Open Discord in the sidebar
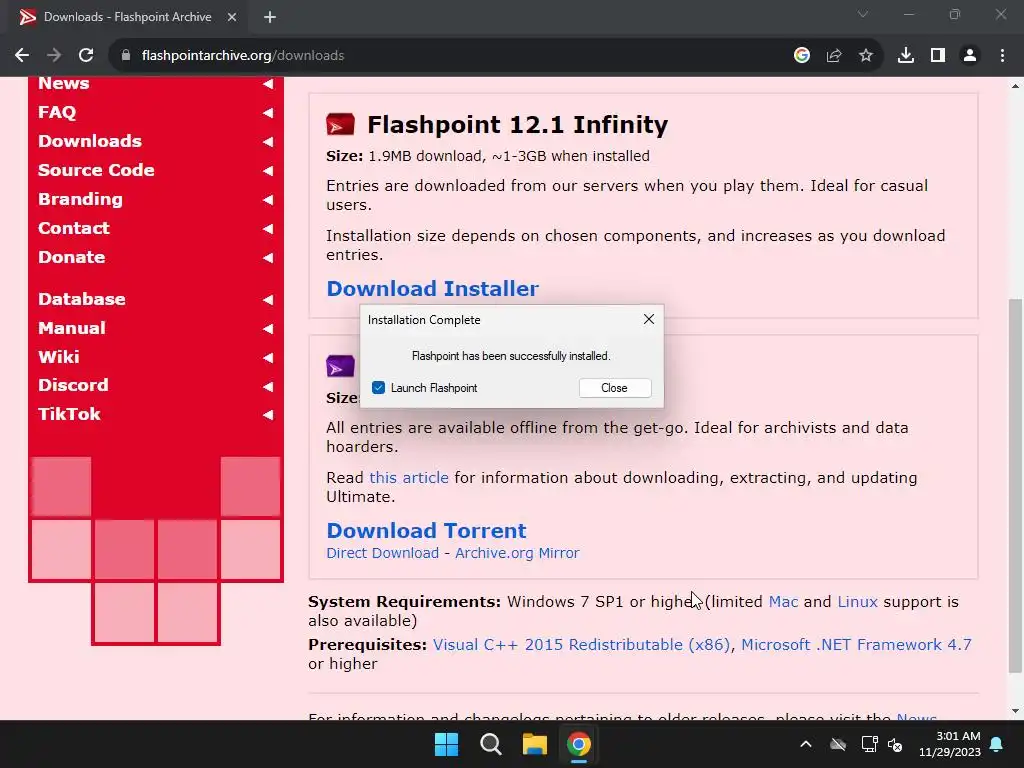Image resolution: width=1024 pixels, height=768 pixels. (73, 385)
